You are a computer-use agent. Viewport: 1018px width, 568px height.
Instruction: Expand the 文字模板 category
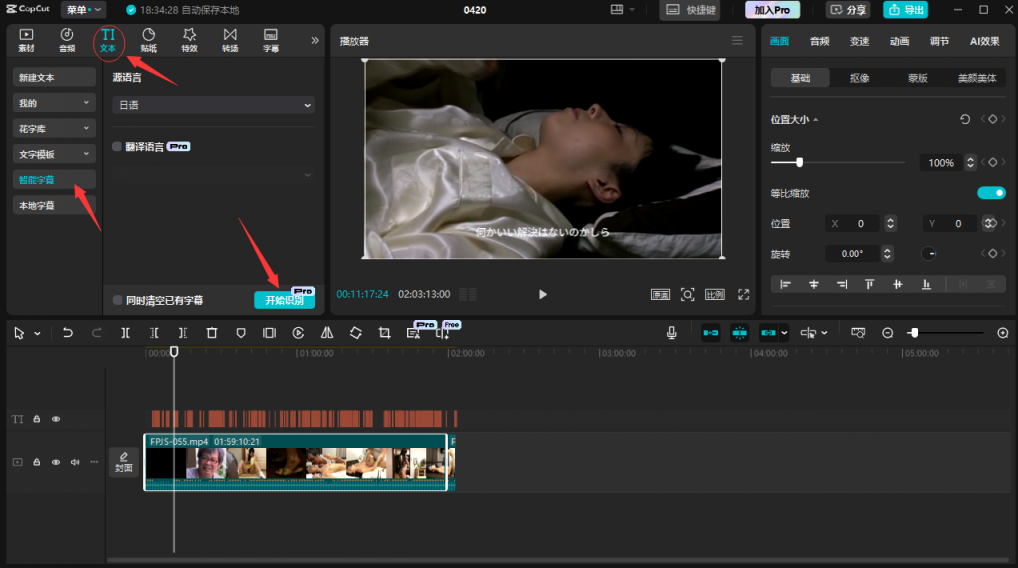click(54, 154)
